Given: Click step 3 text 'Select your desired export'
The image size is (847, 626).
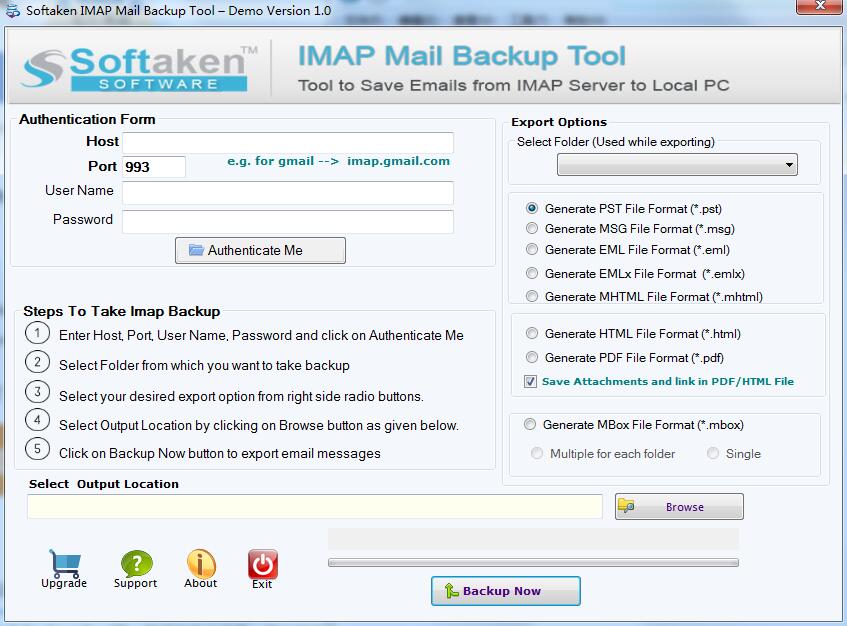Looking at the screenshot, I should (x=241, y=396).
